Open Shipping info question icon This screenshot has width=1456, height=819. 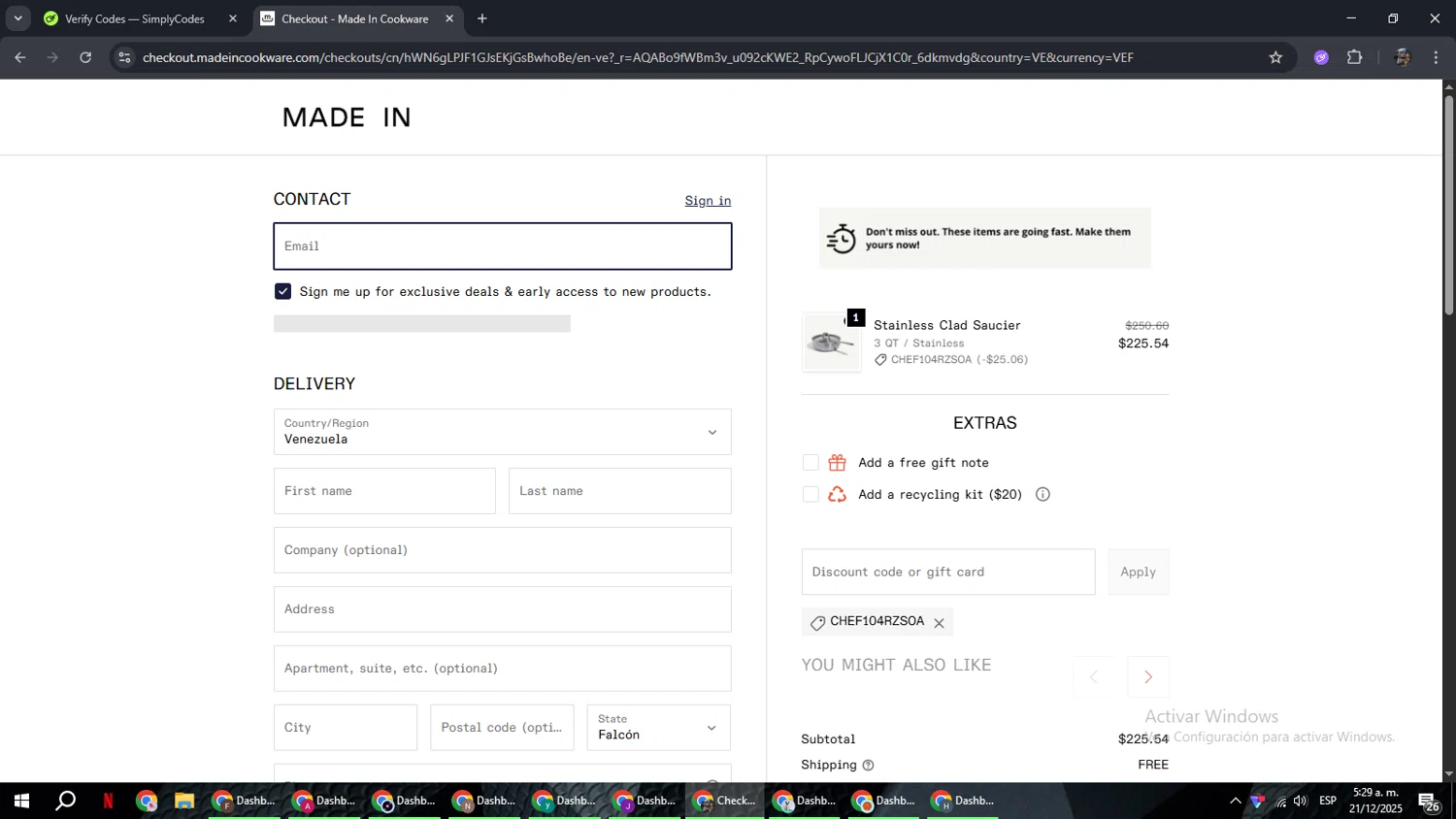868,766
